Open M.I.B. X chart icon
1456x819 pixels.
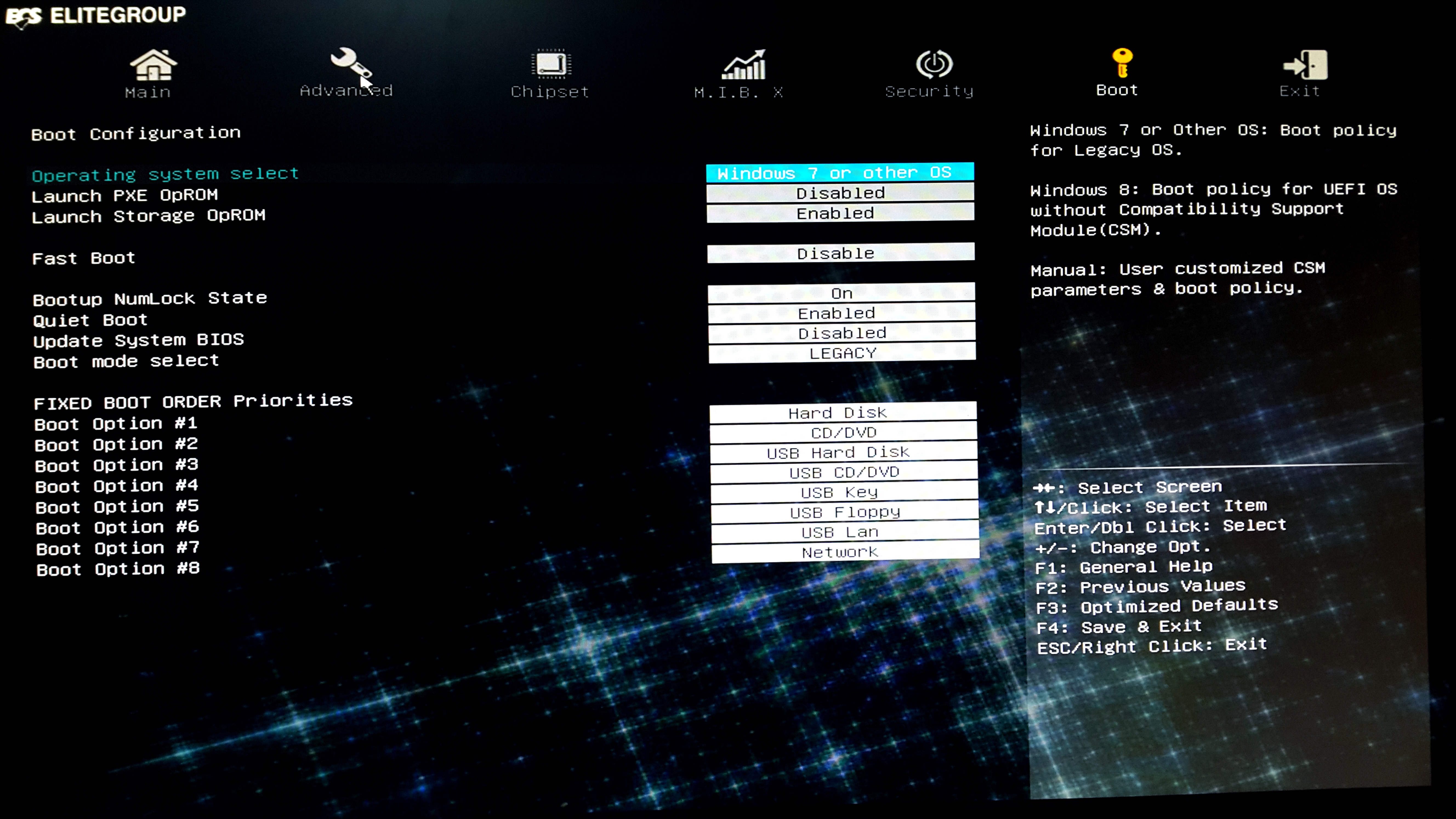[x=744, y=64]
